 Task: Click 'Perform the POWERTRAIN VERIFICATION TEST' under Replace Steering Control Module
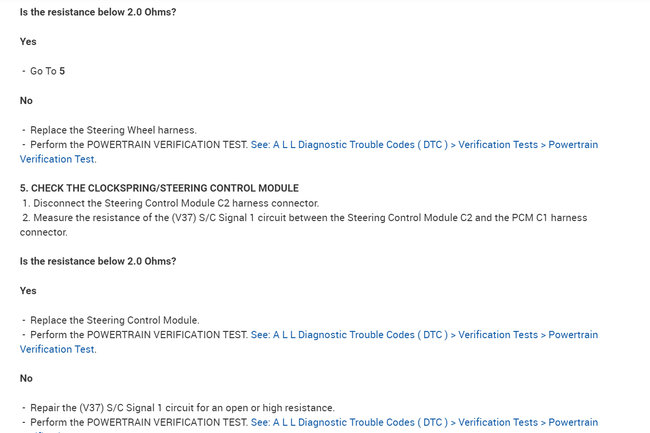click(x=139, y=335)
